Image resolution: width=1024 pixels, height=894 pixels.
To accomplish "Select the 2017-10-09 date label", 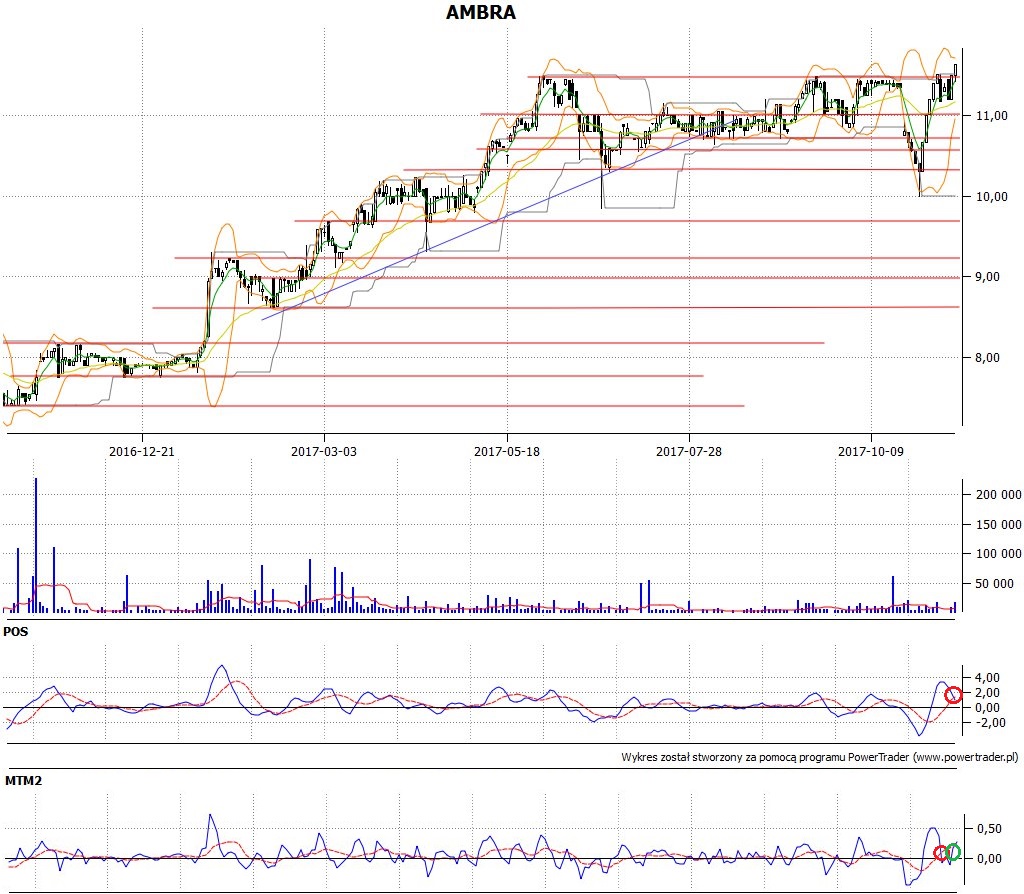I will [x=871, y=451].
